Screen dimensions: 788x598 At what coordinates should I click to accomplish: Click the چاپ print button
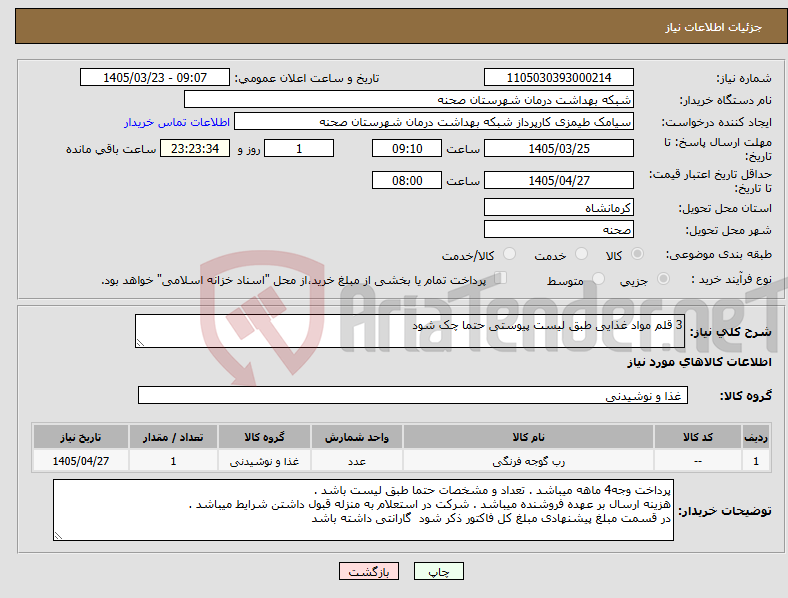click(x=439, y=571)
